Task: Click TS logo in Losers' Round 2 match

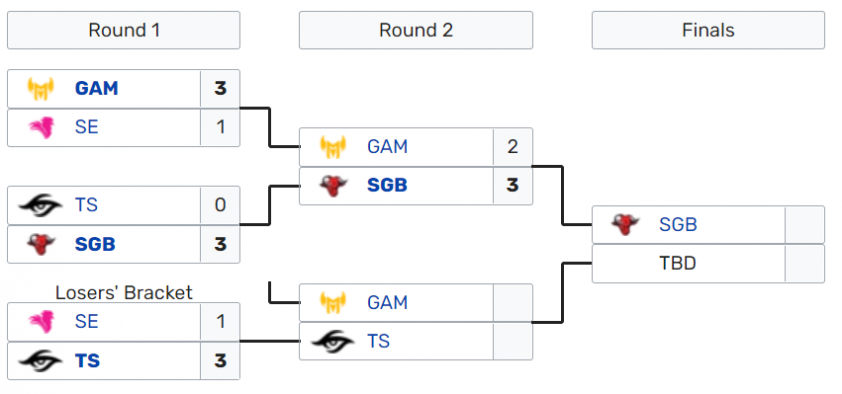Action: tap(332, 341)
